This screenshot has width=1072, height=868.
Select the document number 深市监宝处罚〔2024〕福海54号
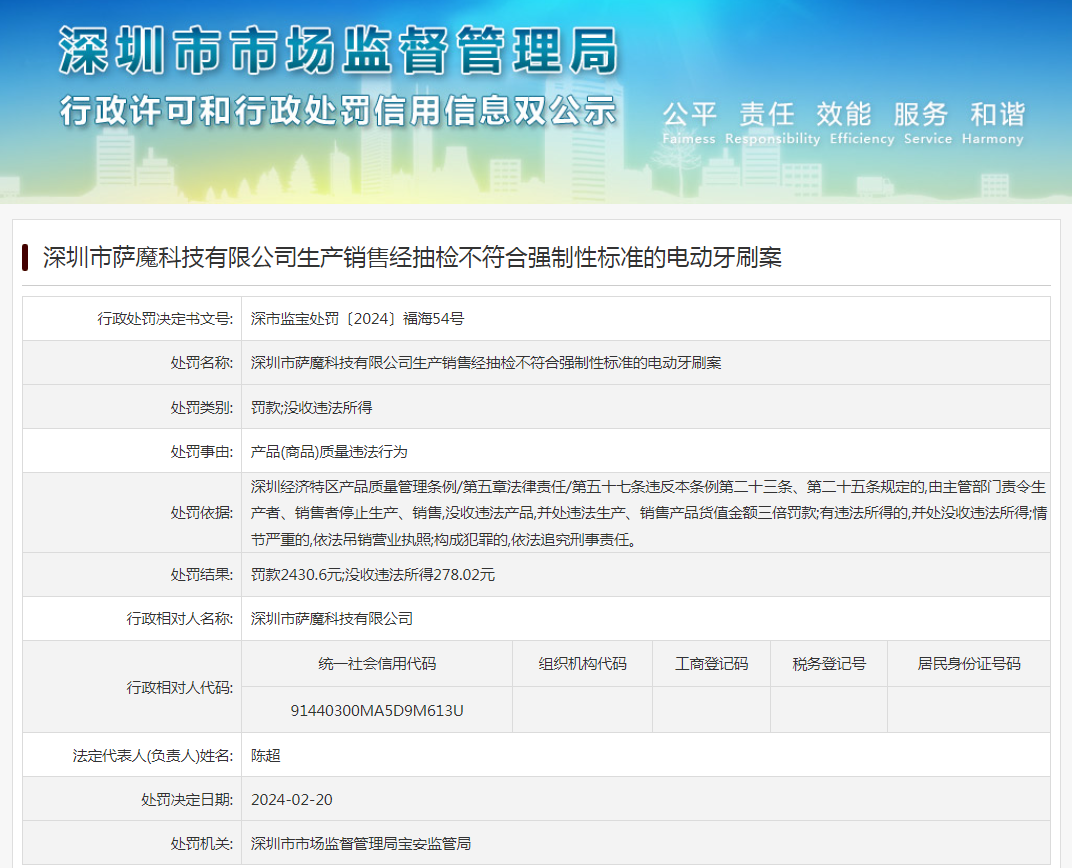[358, 318]
